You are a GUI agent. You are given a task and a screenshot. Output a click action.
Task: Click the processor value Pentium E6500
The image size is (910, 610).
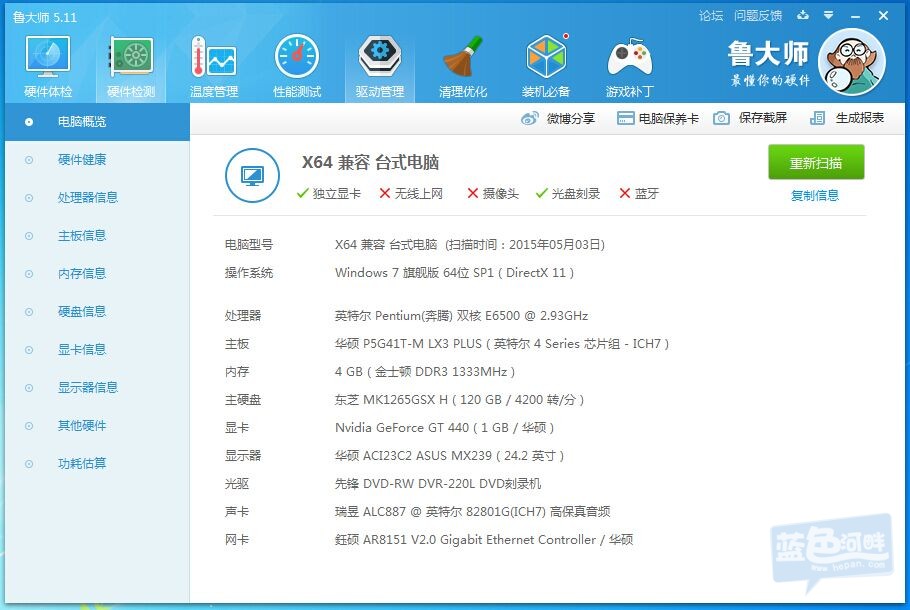tap(461, 316)
